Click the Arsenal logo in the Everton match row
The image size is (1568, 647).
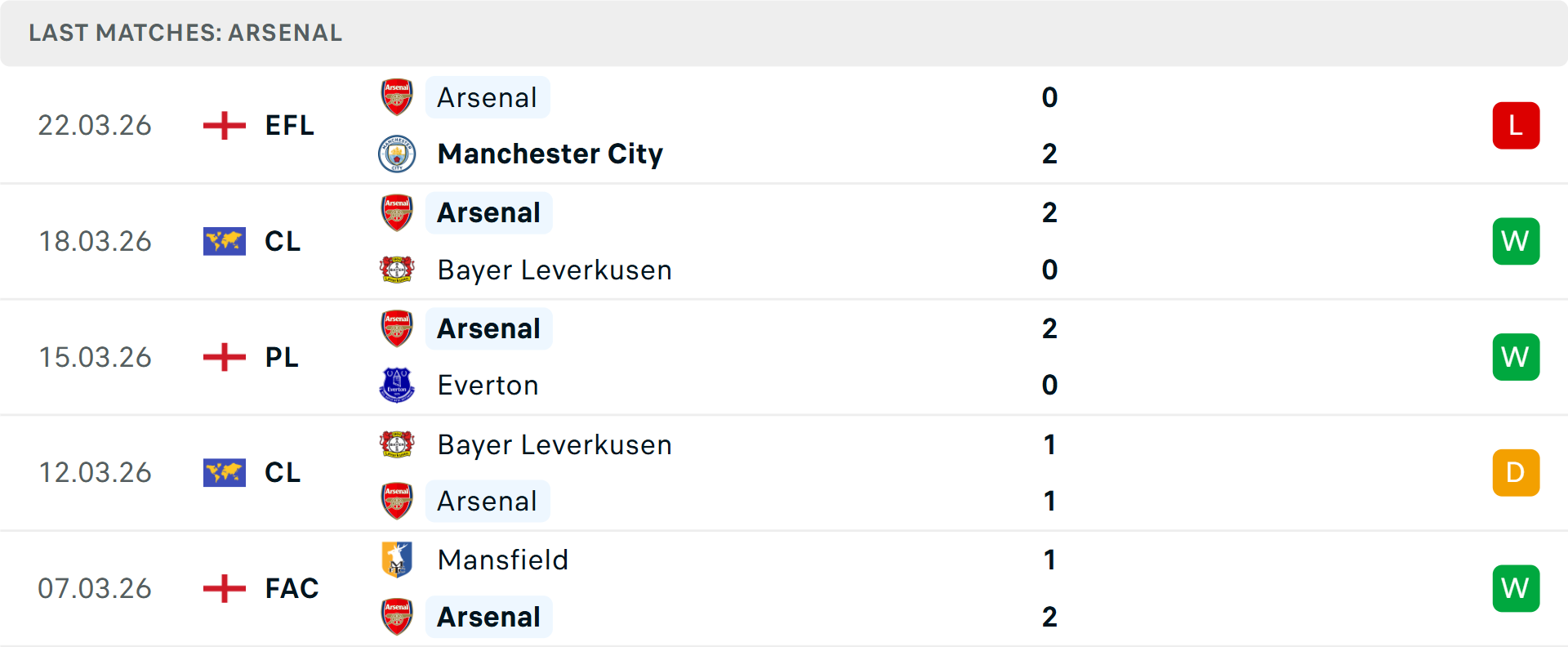397,328
